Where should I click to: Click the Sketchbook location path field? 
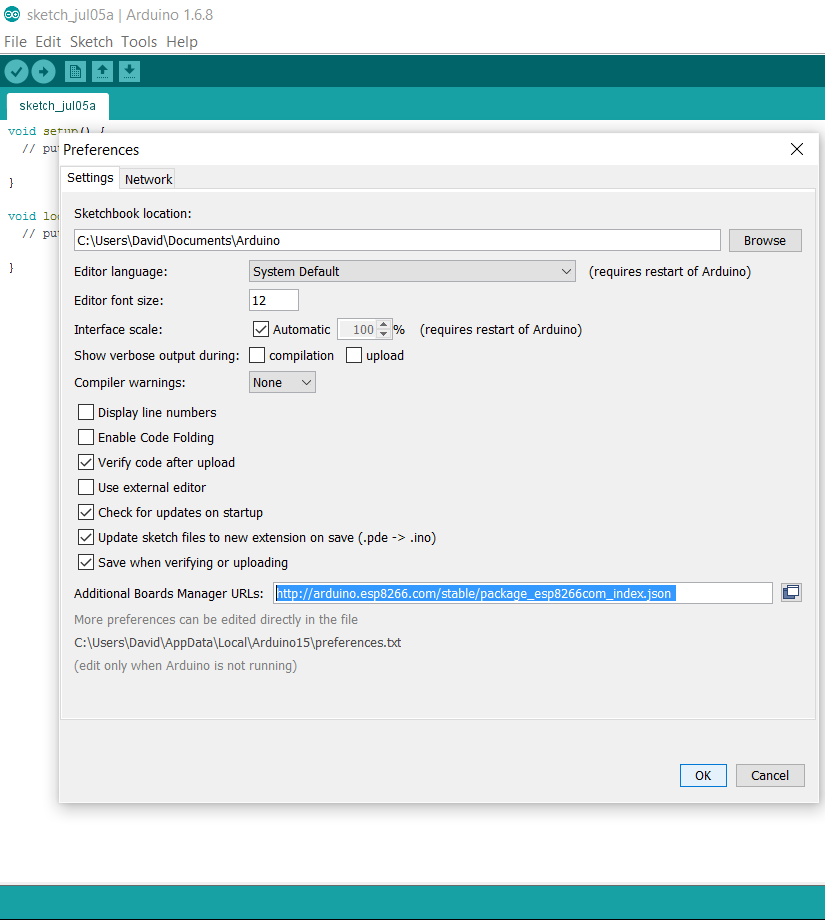[x=397, y=240]
